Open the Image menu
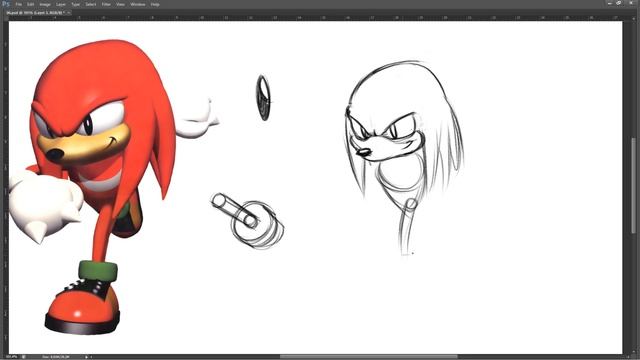 [45, 4]
